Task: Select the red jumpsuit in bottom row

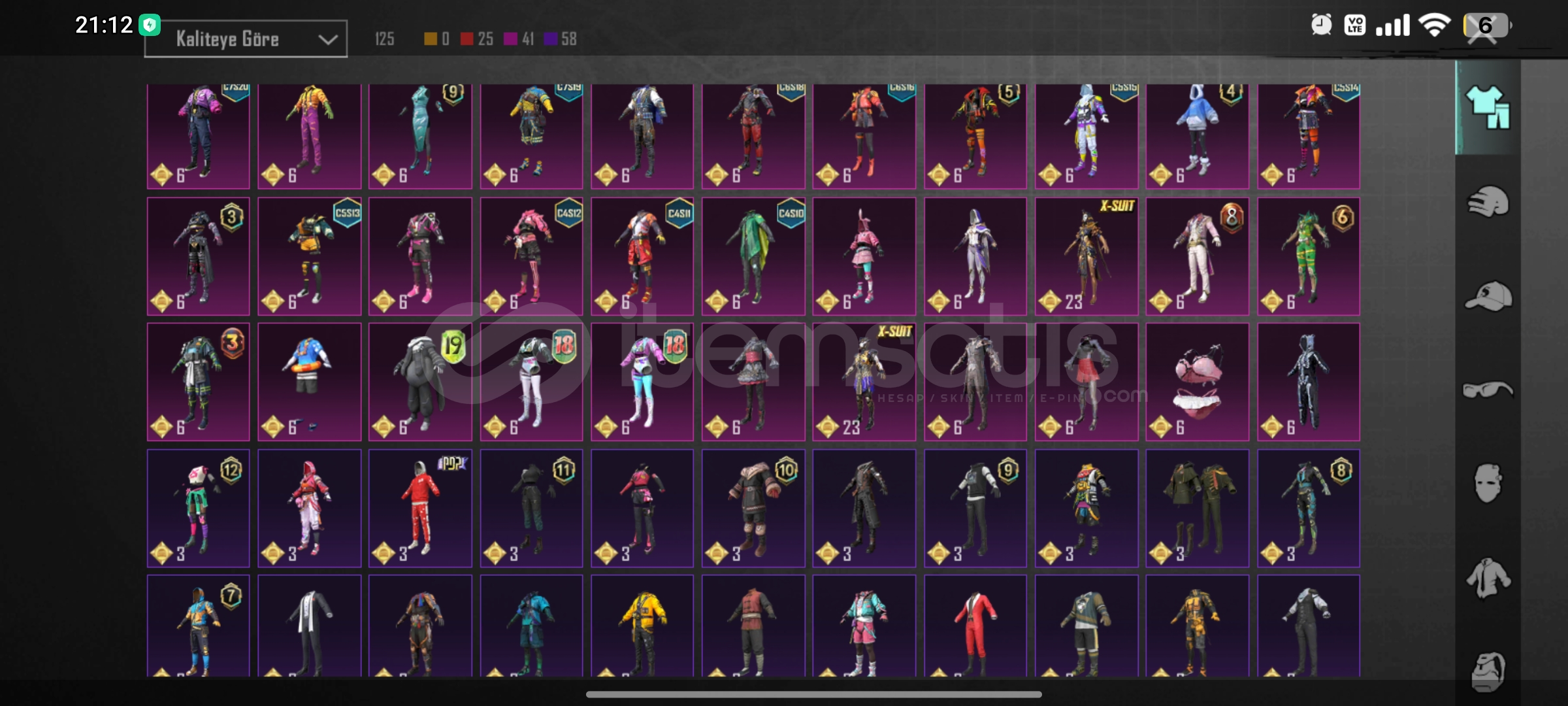Action: click(x=975, y=626)
